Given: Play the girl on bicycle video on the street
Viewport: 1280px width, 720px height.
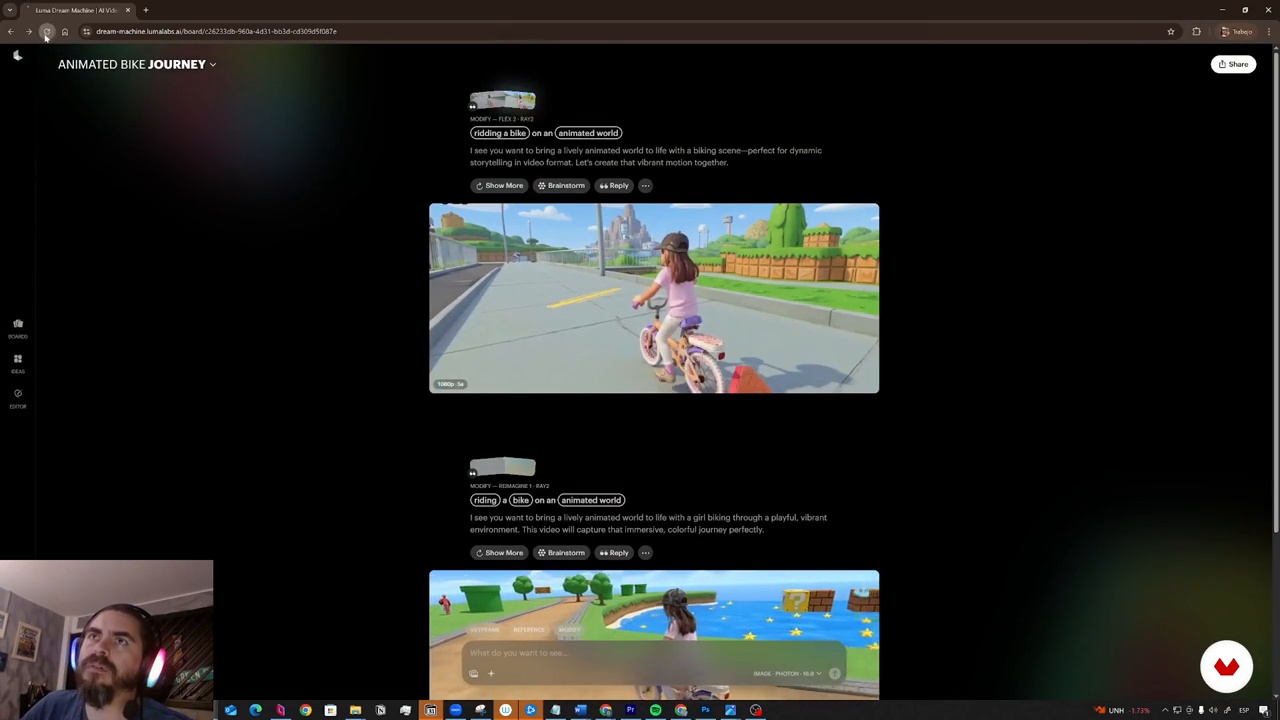Looking at the screenshot, I should [x=654, y=298].
